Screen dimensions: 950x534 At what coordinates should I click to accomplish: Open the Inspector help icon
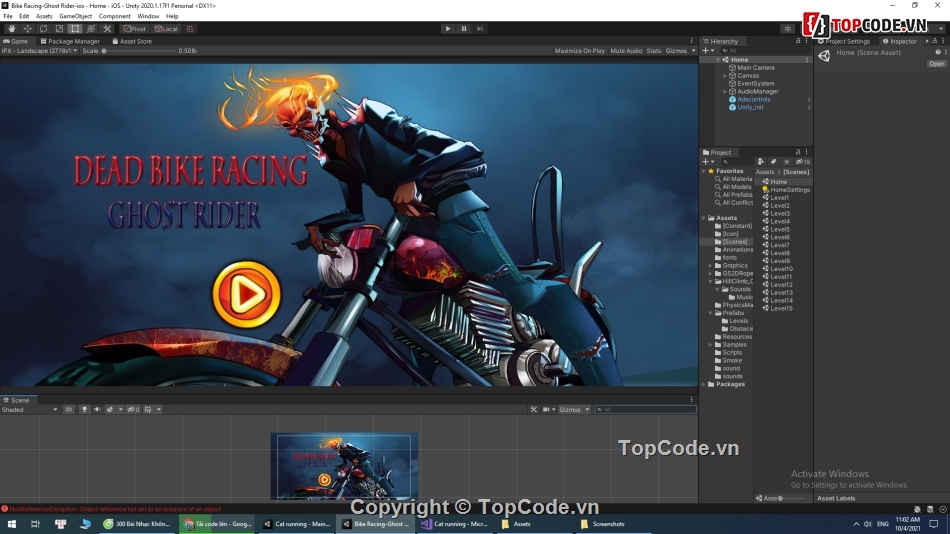pos(938,53)
